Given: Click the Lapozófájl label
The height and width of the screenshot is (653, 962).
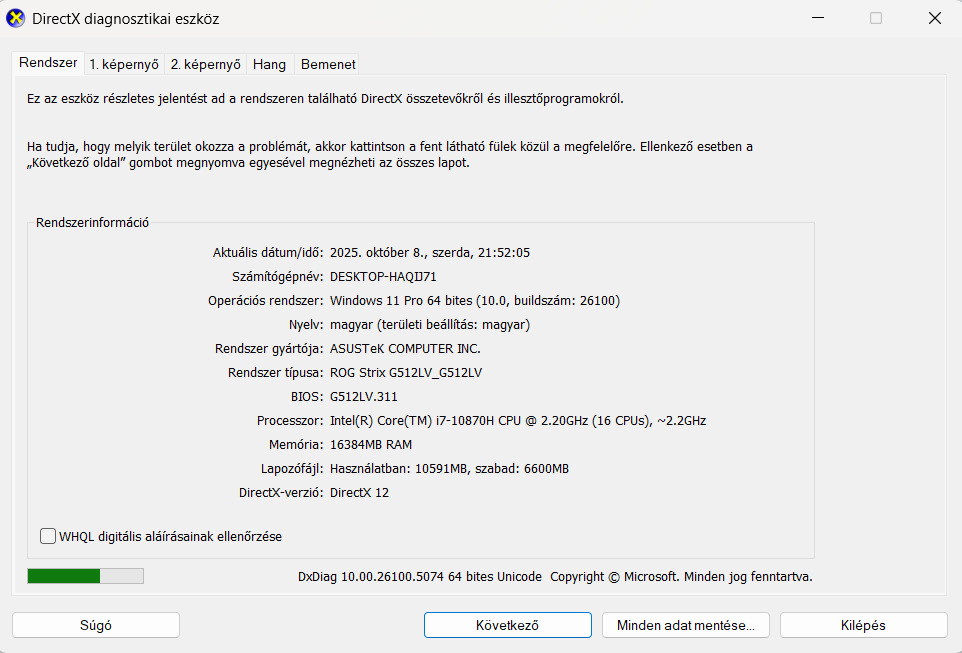Looking at the screenshot, I should click(292, 468).
